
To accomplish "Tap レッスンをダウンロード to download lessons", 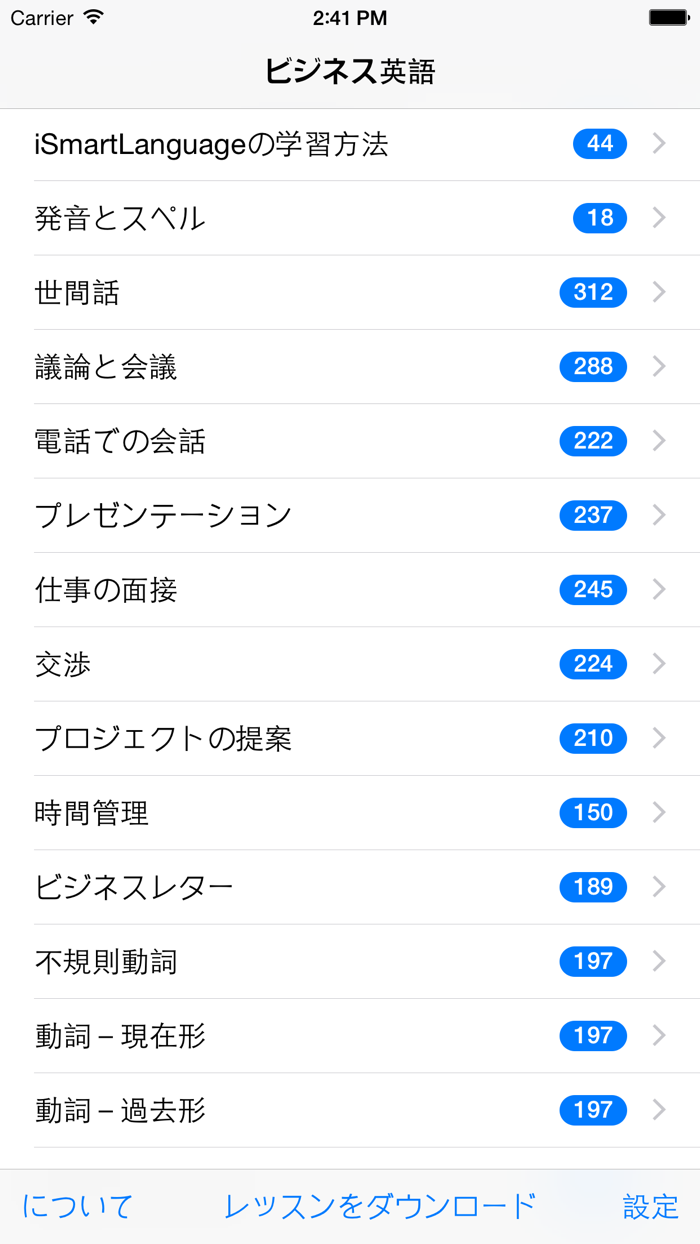I will pyautogui.click(x=350, y=1207).
